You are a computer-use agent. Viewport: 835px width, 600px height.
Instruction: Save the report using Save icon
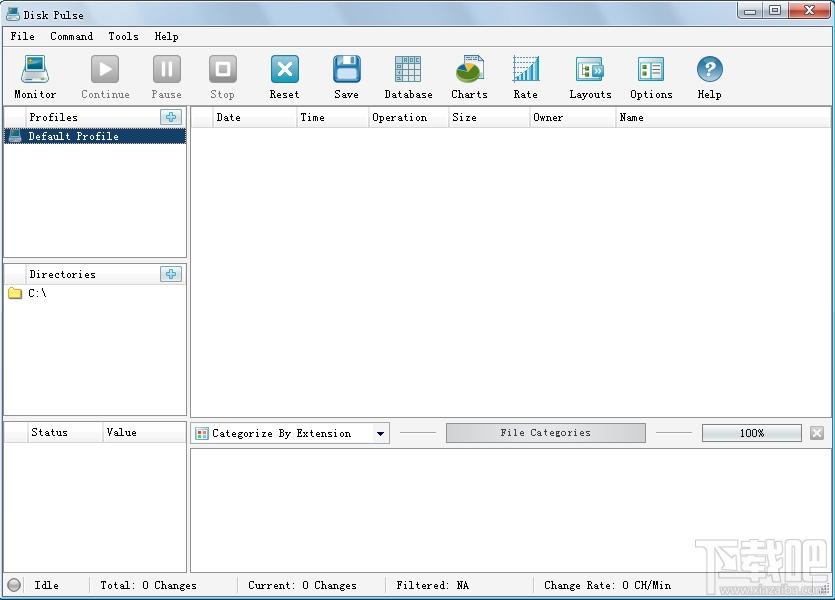coord(347,69)
